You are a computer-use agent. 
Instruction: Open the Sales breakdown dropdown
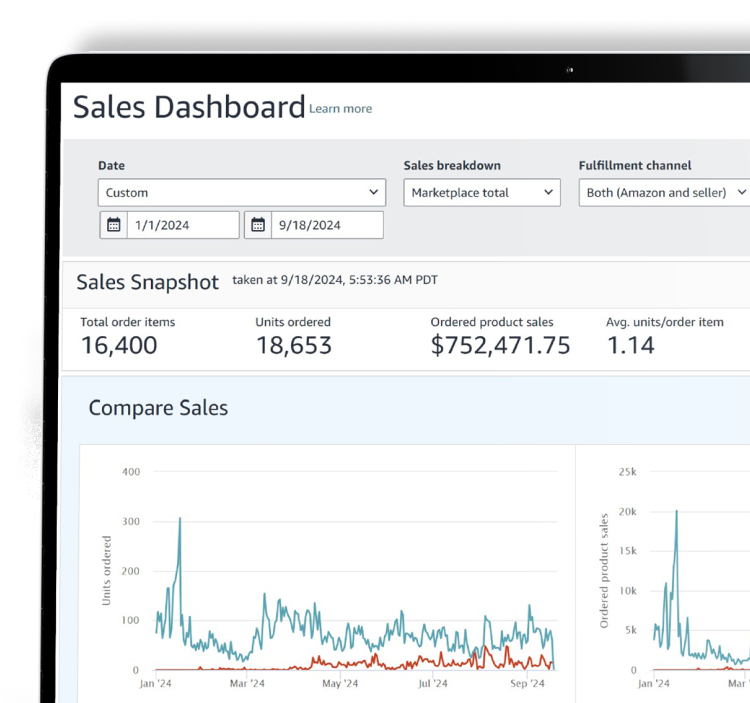481,192
